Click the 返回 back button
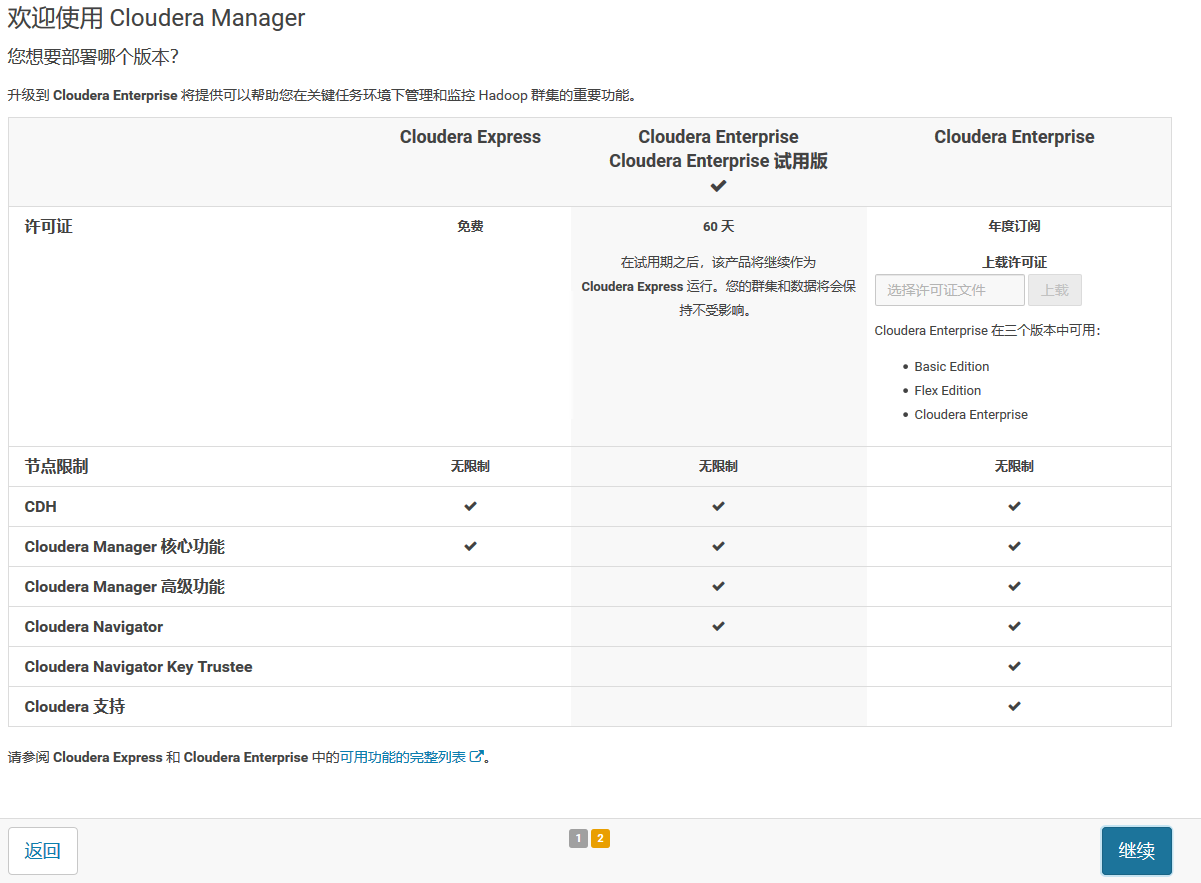Viewport: 1201px width, 883px height. click(x=43, y=851)
